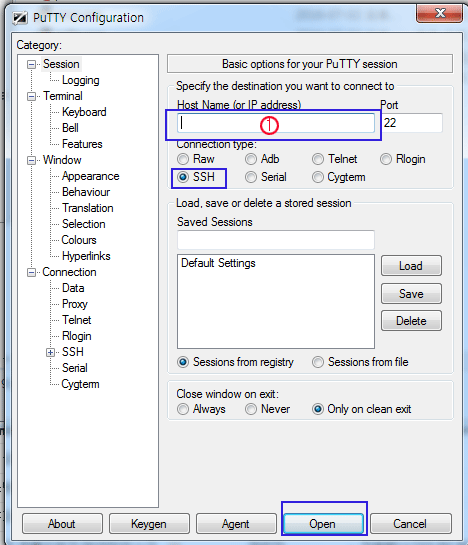Open the Data settings category
Image resolution: width=468 pixels, height=545 pixels.
click(73, 288)
